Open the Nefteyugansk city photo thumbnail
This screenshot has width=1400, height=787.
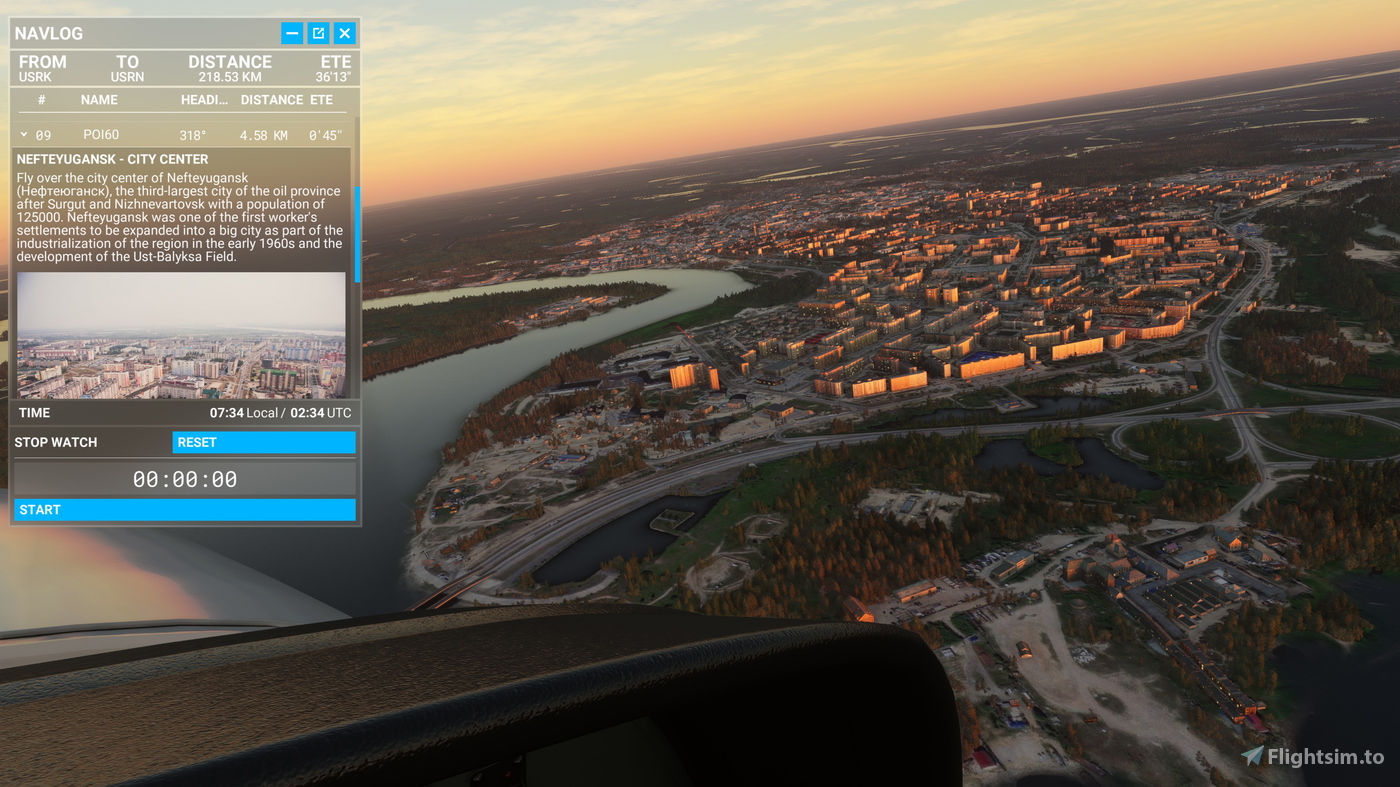(181, 335)
